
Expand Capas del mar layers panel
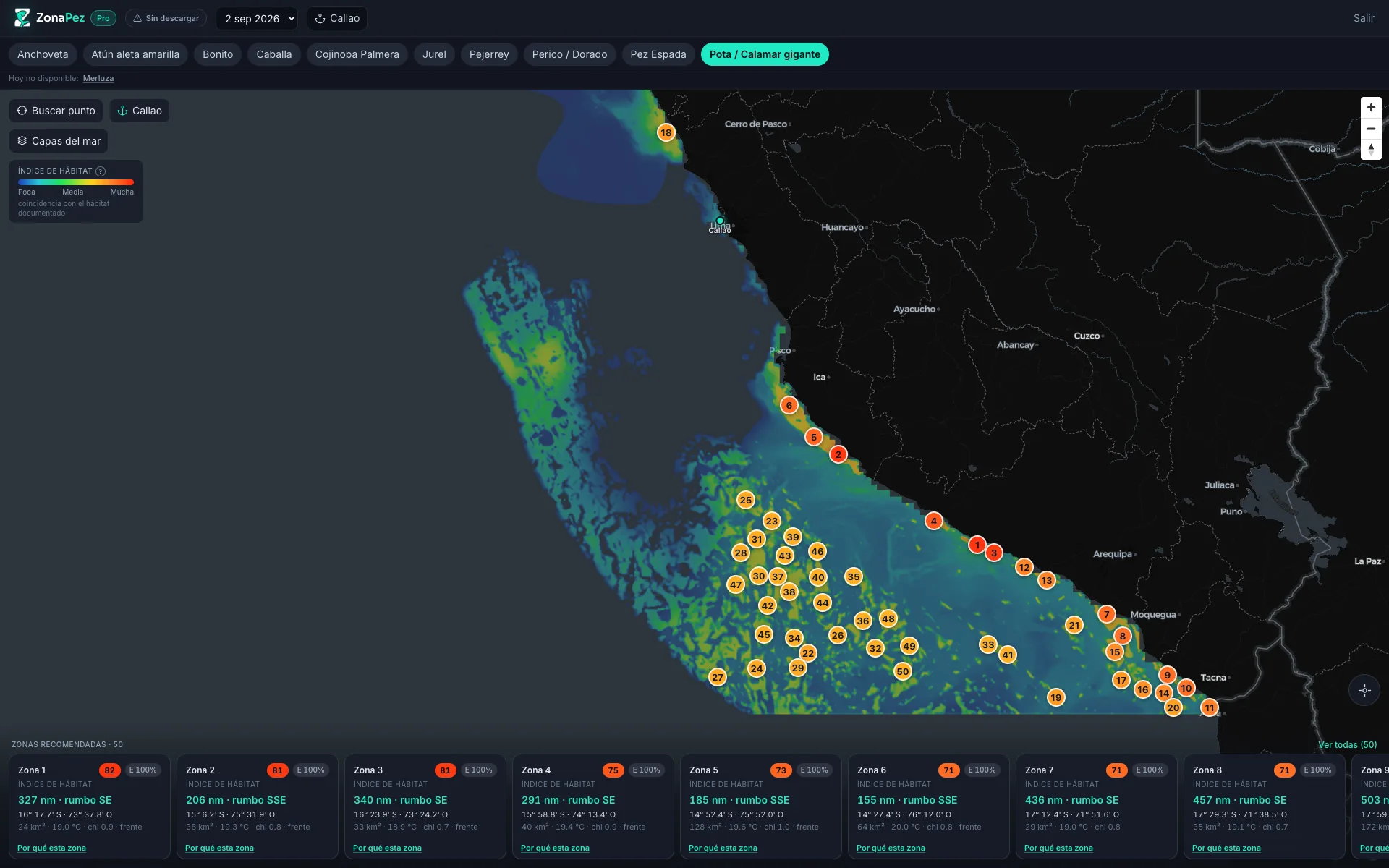tap(59, 141)
